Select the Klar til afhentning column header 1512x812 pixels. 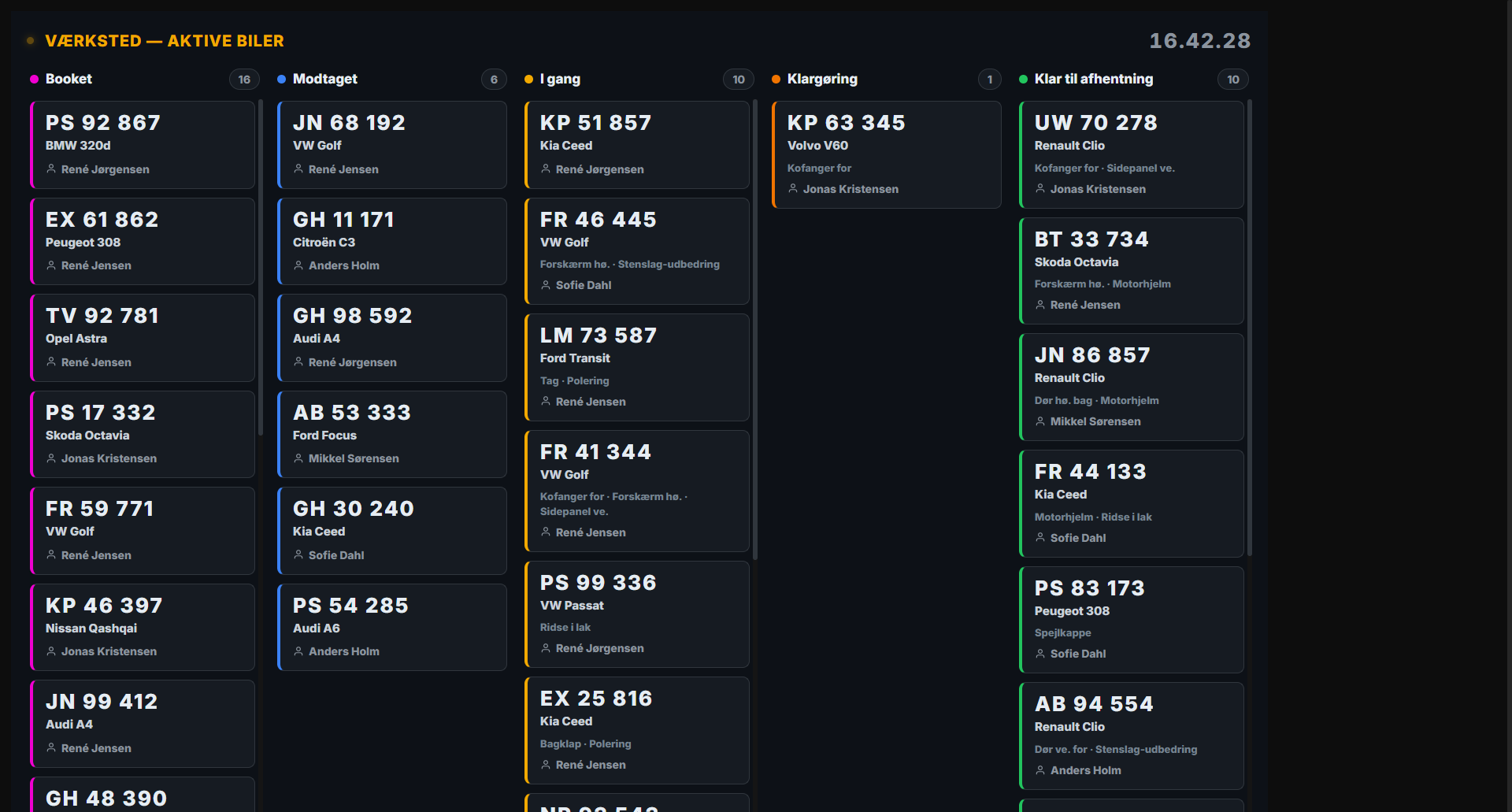tap(1094, 79)
